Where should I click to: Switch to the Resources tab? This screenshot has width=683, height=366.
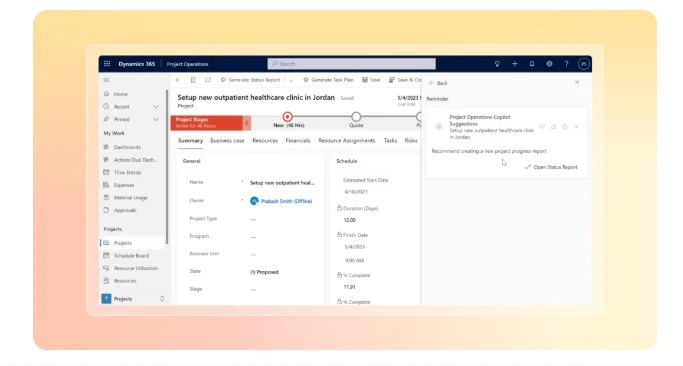click(265, 141)
